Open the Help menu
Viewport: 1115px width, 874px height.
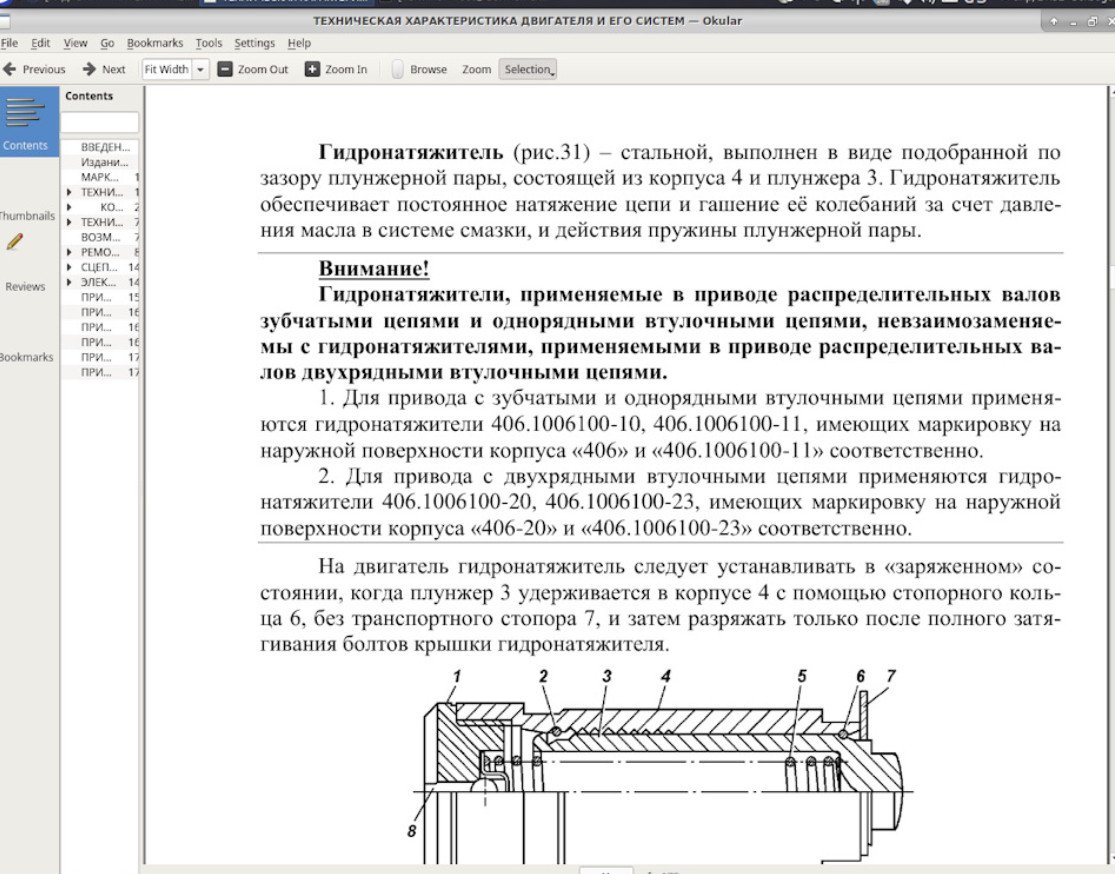pyautogui.click(x=299, y=43)
